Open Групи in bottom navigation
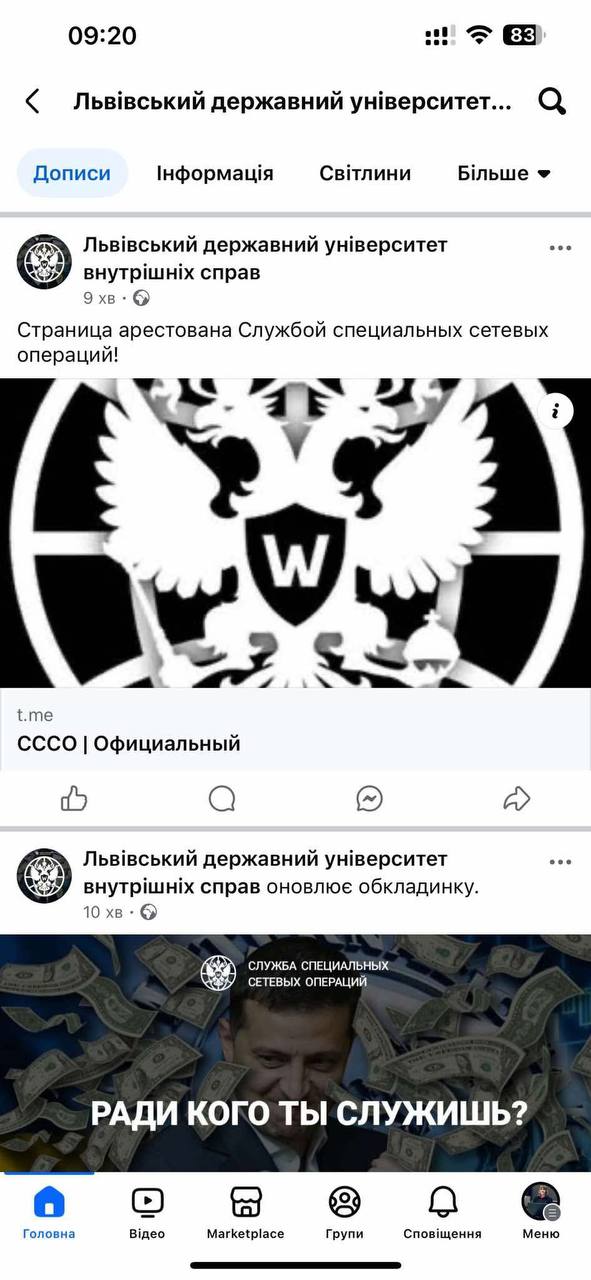The height and width of the screenshot is (1280, 591). tap(344, 1213)
